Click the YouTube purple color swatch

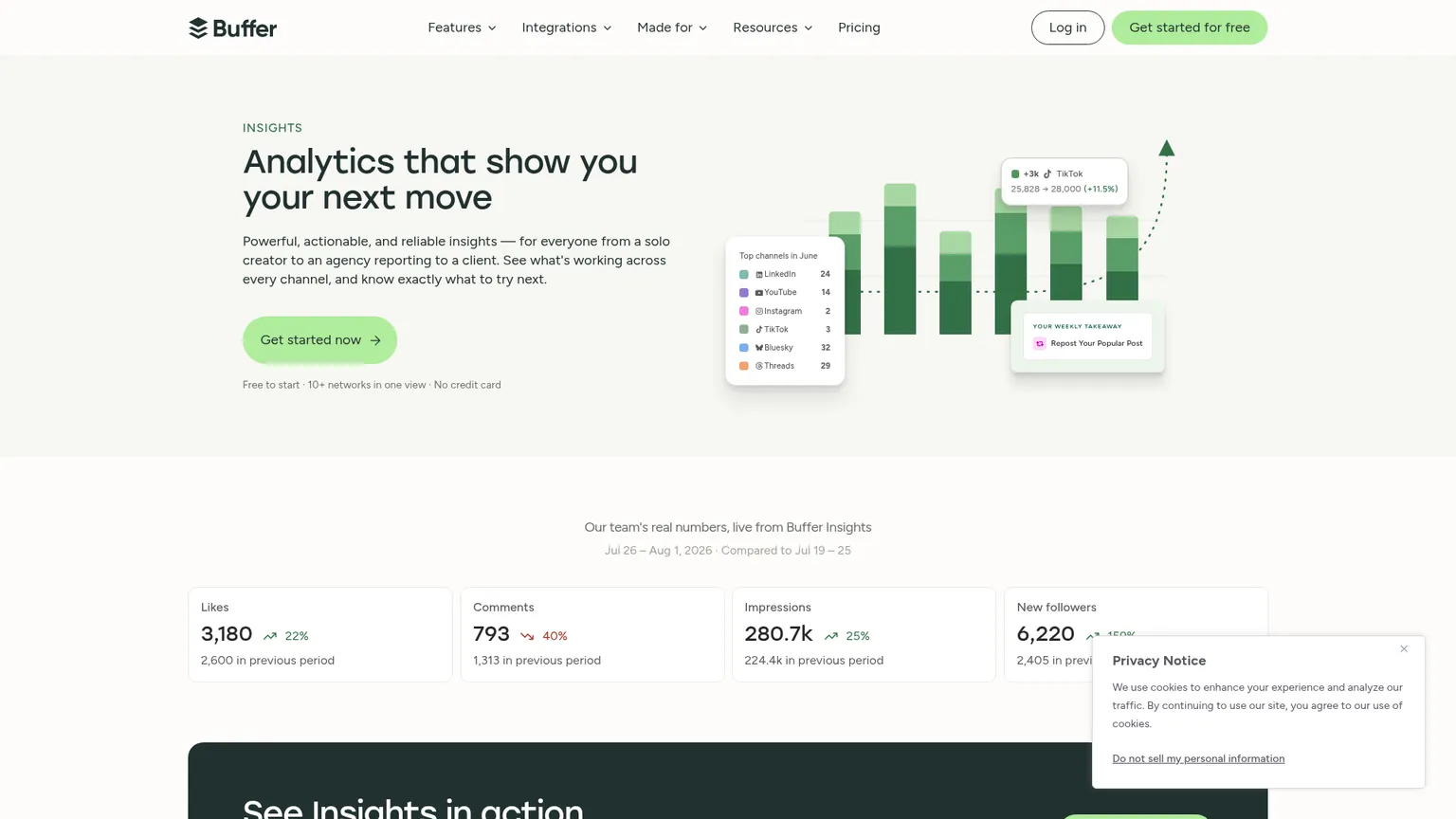[744, 293]
